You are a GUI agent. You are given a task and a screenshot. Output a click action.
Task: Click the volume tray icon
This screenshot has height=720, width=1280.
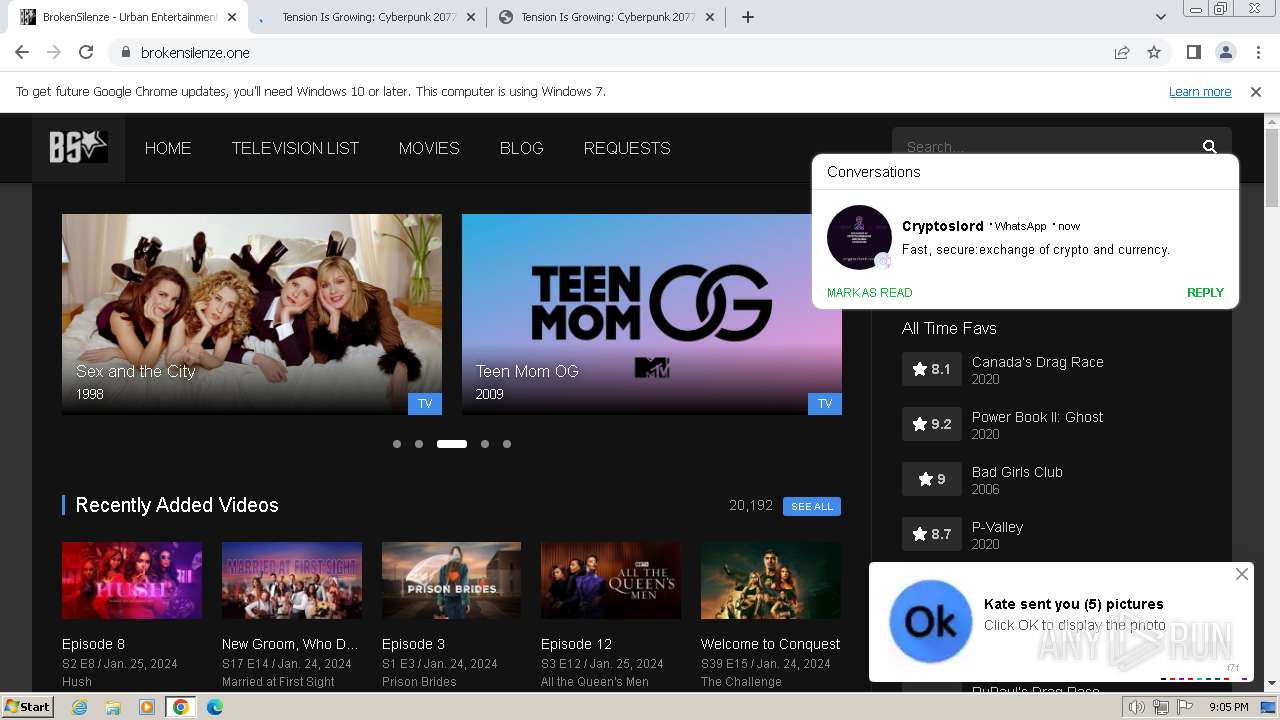1137,707
